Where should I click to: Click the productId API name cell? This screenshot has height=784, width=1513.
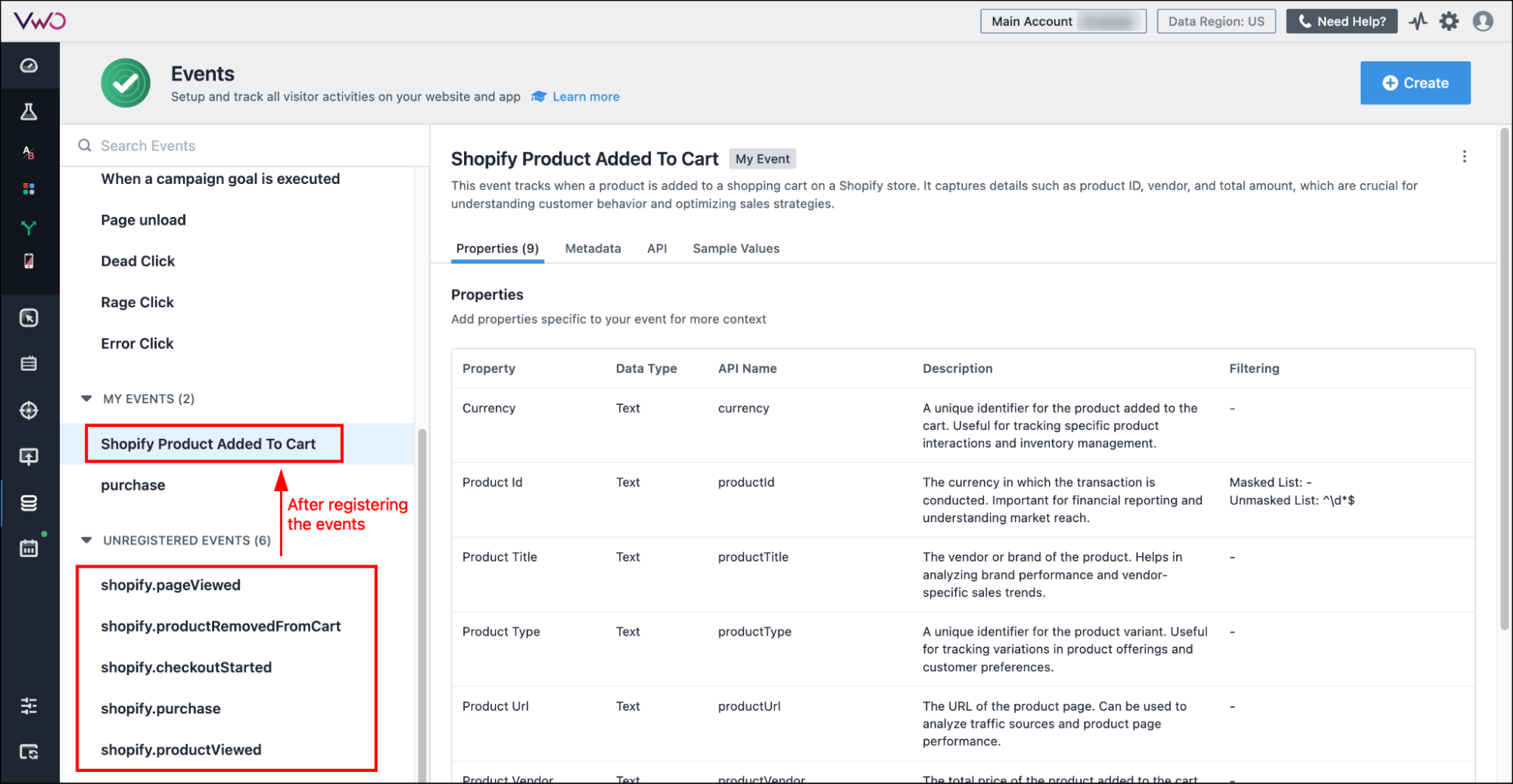point(746,482)
